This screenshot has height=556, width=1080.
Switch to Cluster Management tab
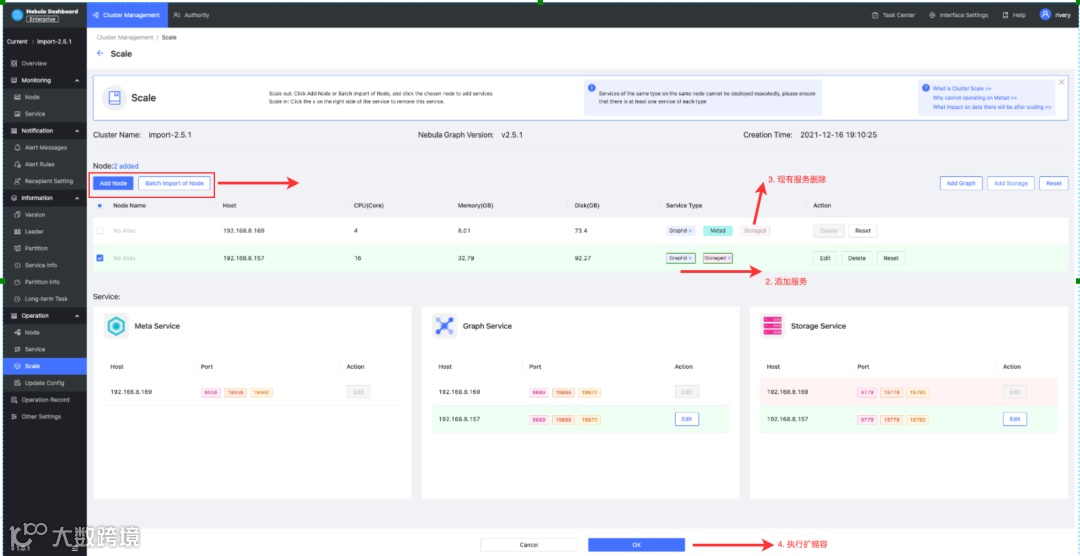click(x=127, y=15)
